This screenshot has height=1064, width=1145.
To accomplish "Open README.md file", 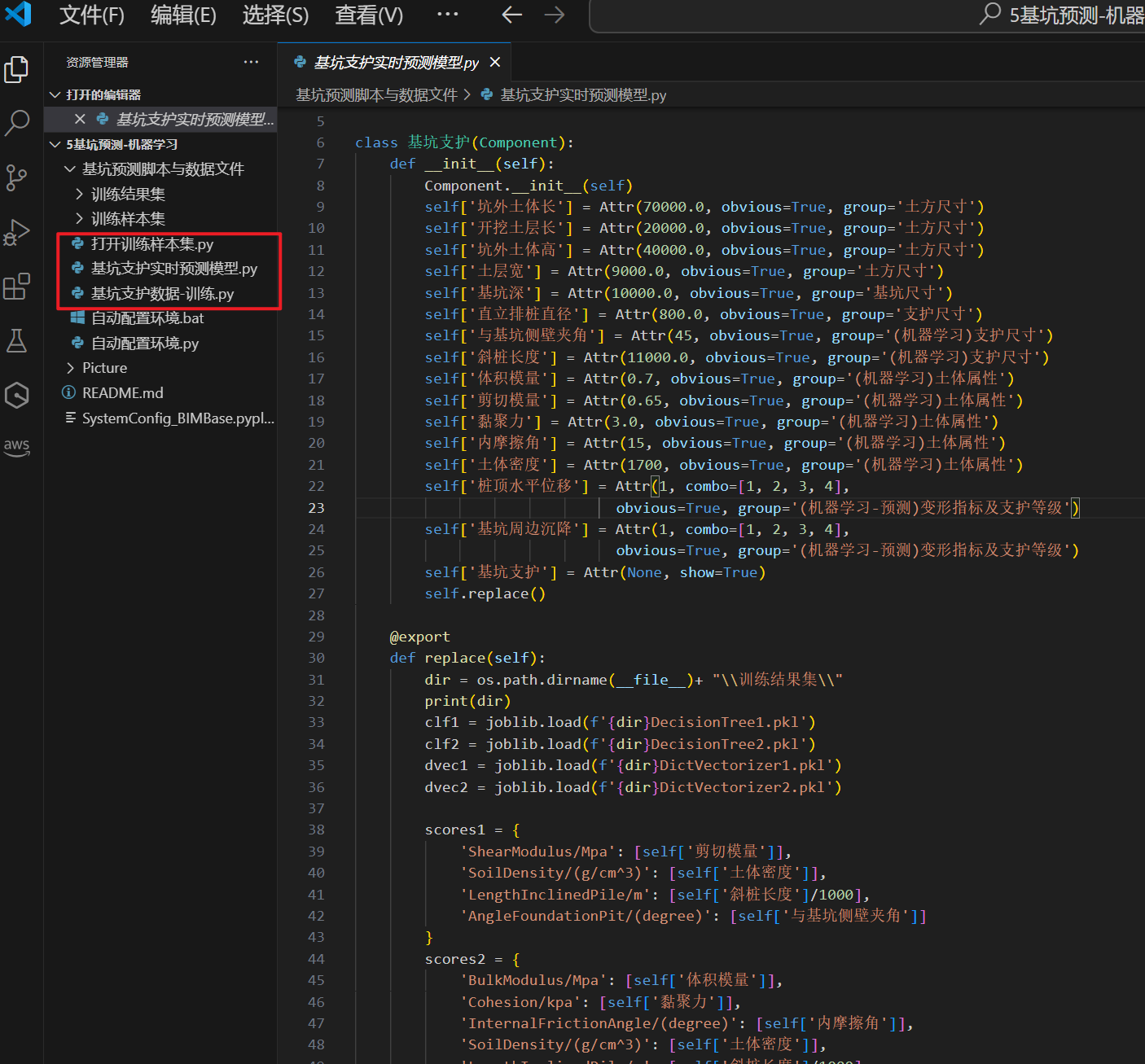I will click(x=122, y=393).
